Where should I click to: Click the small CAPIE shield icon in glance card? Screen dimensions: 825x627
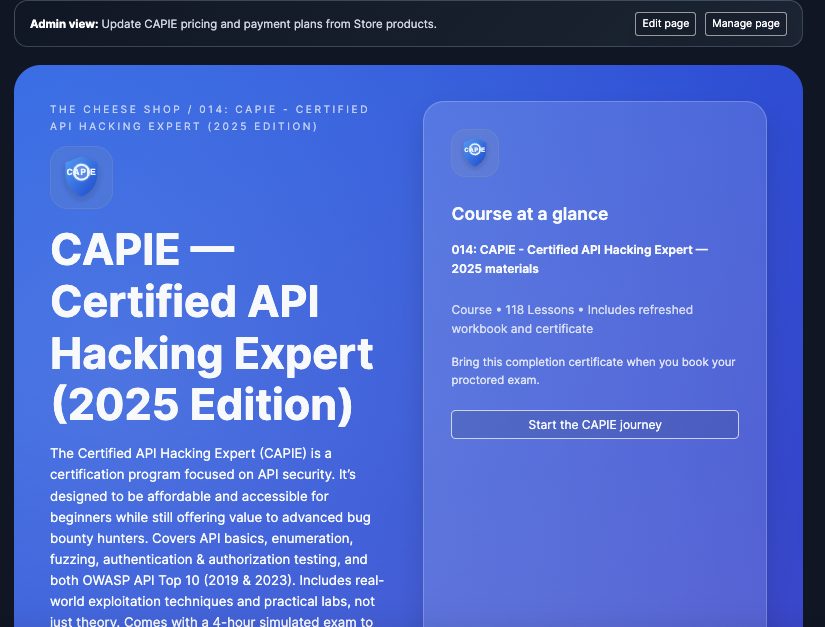tap(475, 153)
